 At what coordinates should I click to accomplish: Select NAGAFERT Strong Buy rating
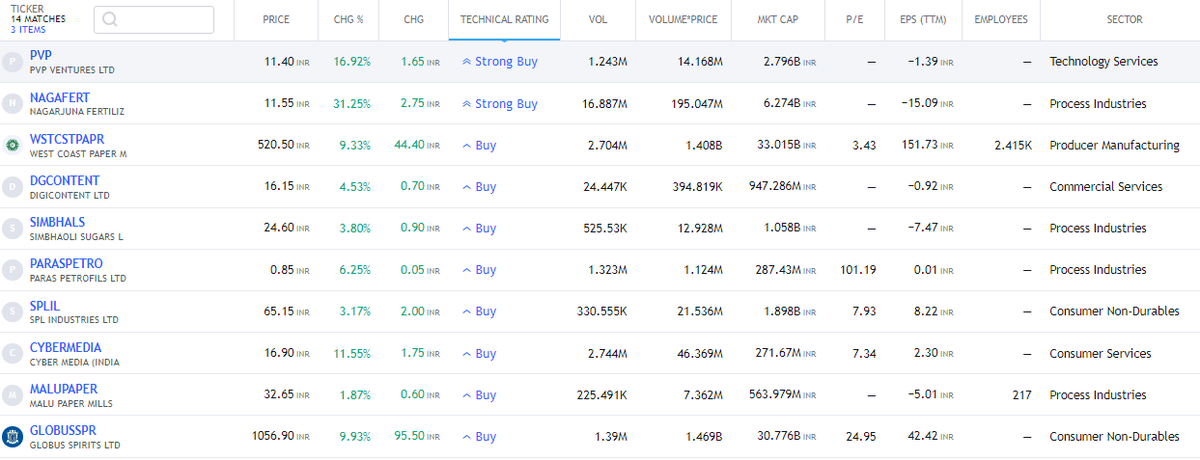(500, 104)
